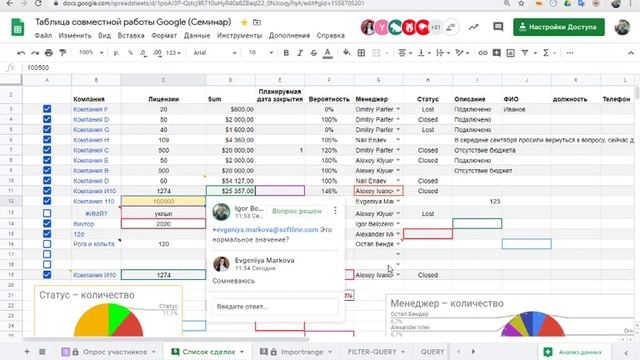The height and width of the screenshot is (360, 640).
Task: Open the Arial font dropdown
Action: click(215, 53)
